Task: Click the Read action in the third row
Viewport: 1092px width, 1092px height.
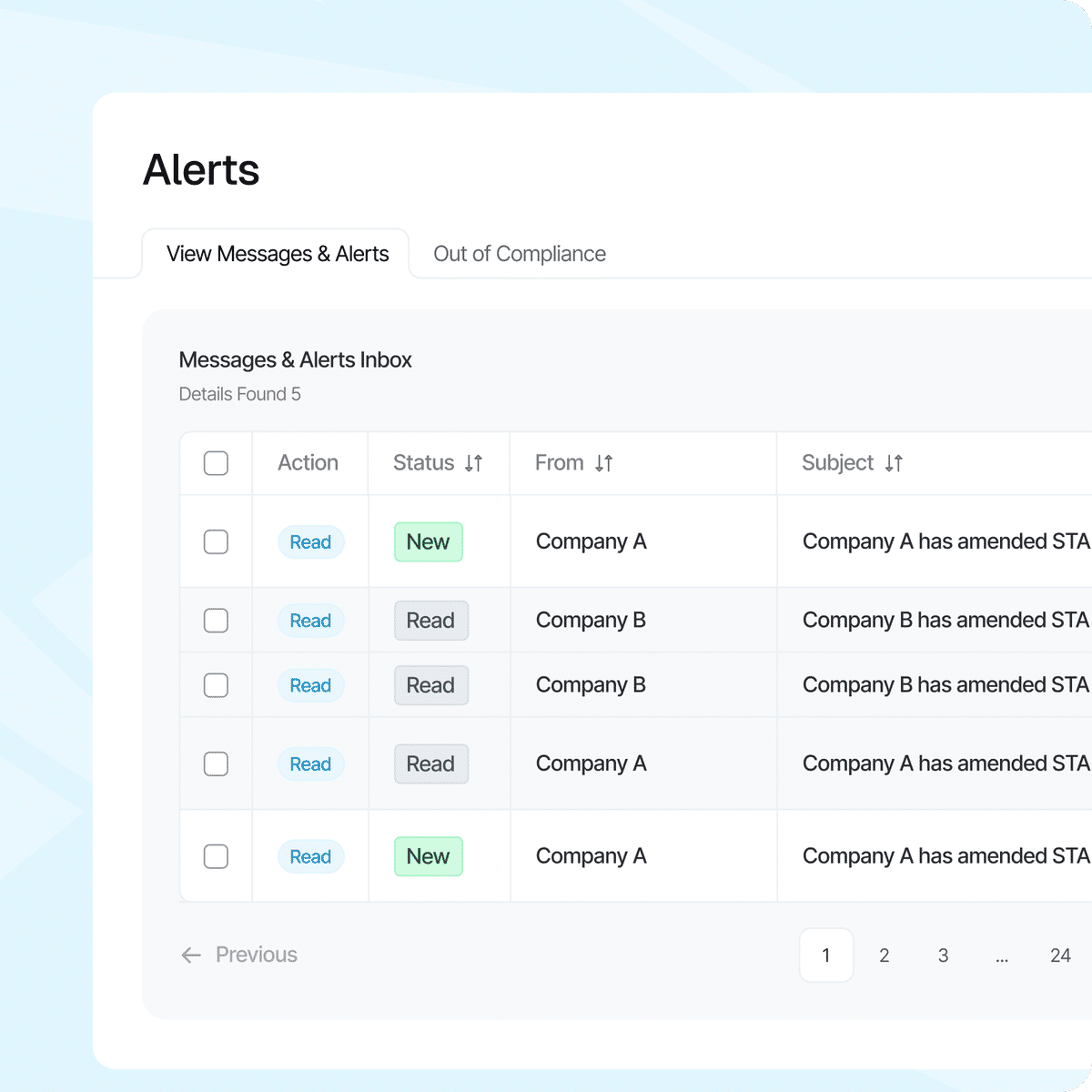Action: [310, 685]
